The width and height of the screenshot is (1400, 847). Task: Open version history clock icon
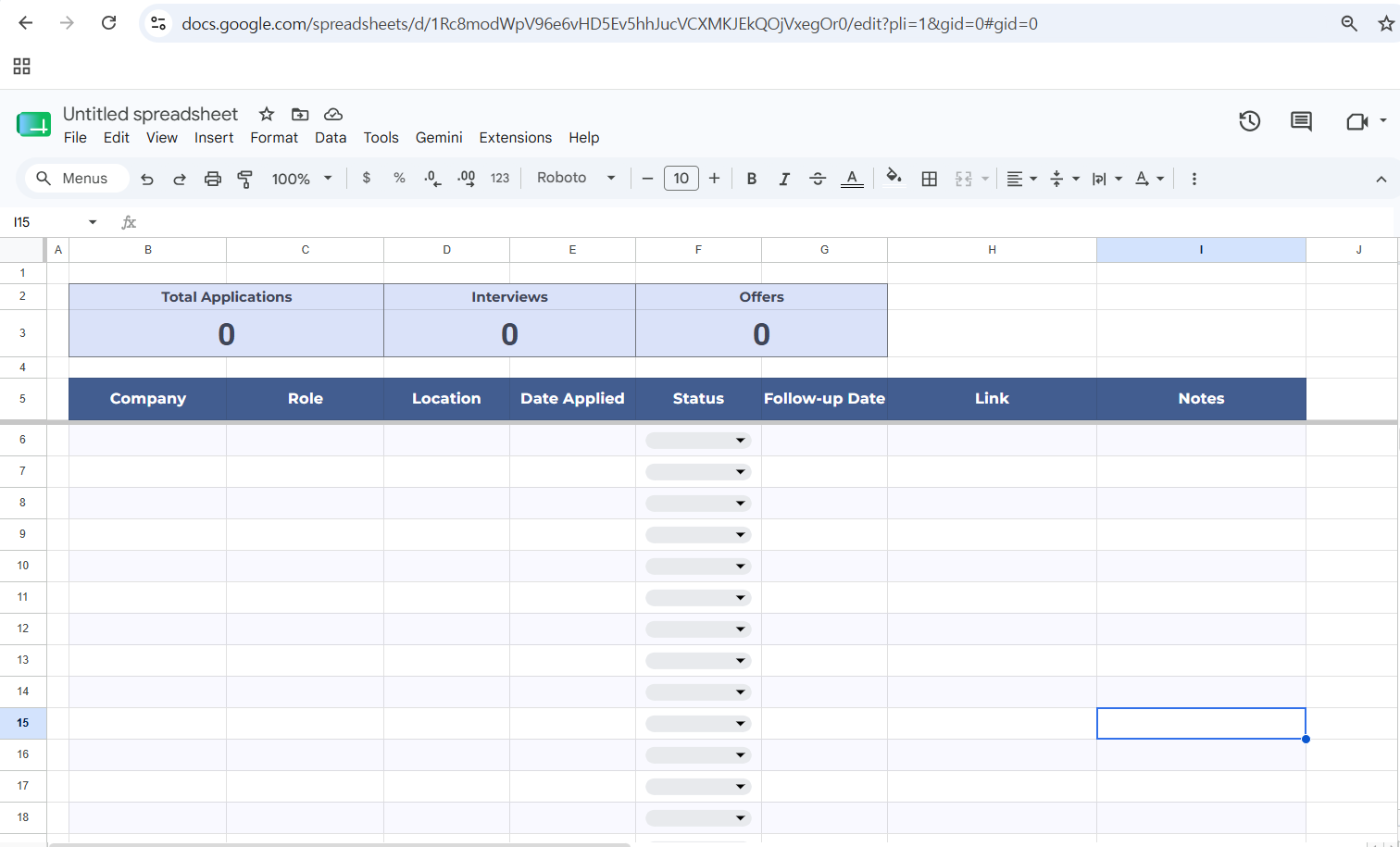tap(1250, 121)
